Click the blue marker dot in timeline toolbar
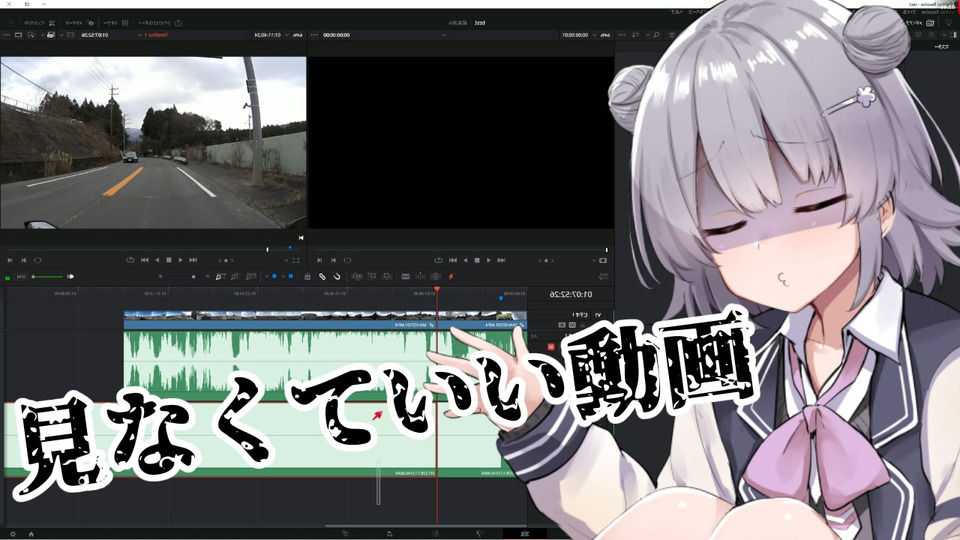960x540 pixels. pyautogui.click(x=274, y=277)
